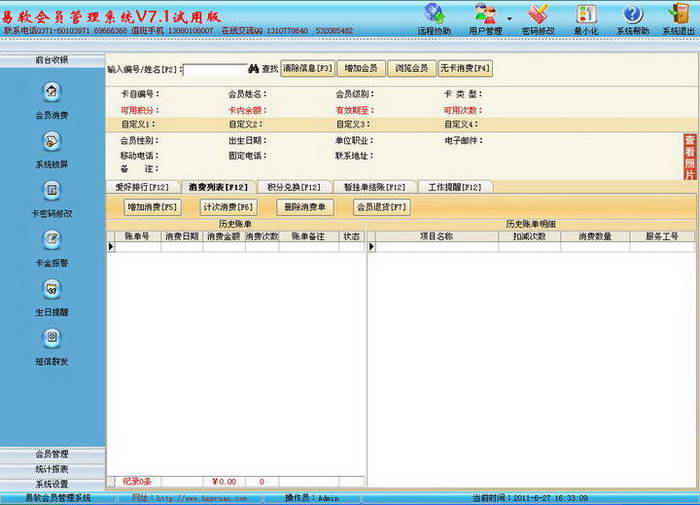Click the binoculars 查找 search icon

point(254,69)
